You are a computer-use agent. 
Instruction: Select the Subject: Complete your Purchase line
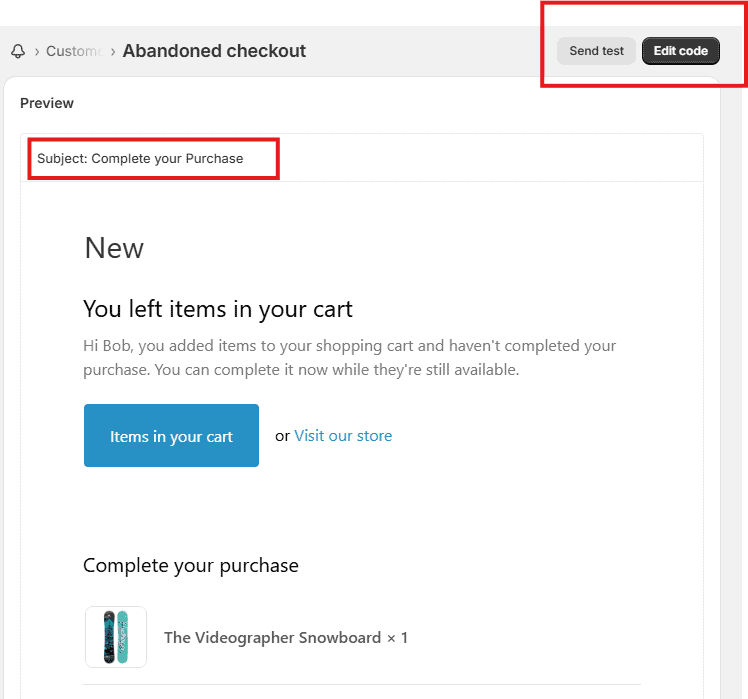(x=140, y=158)
